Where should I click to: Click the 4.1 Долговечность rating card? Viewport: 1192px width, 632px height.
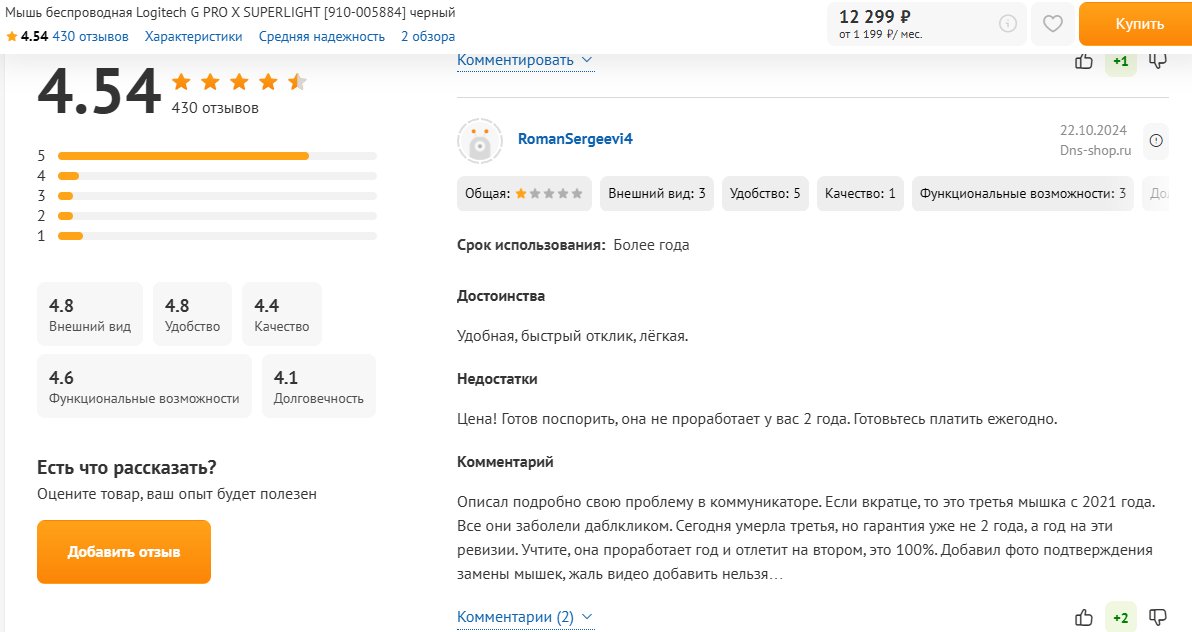point(319,386)
